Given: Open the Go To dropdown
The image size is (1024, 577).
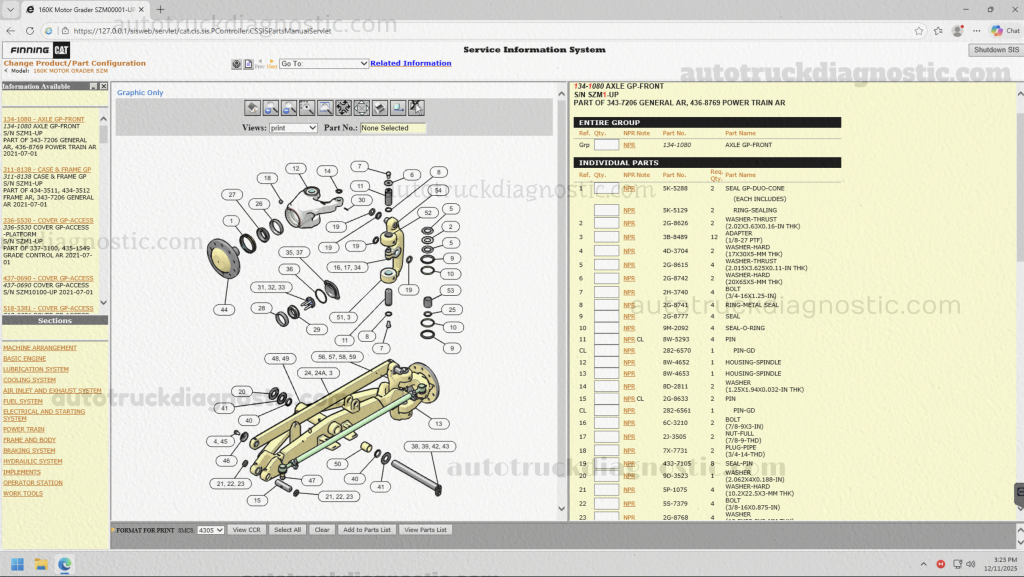Looking at the screenshot, I should pos(324,63).
